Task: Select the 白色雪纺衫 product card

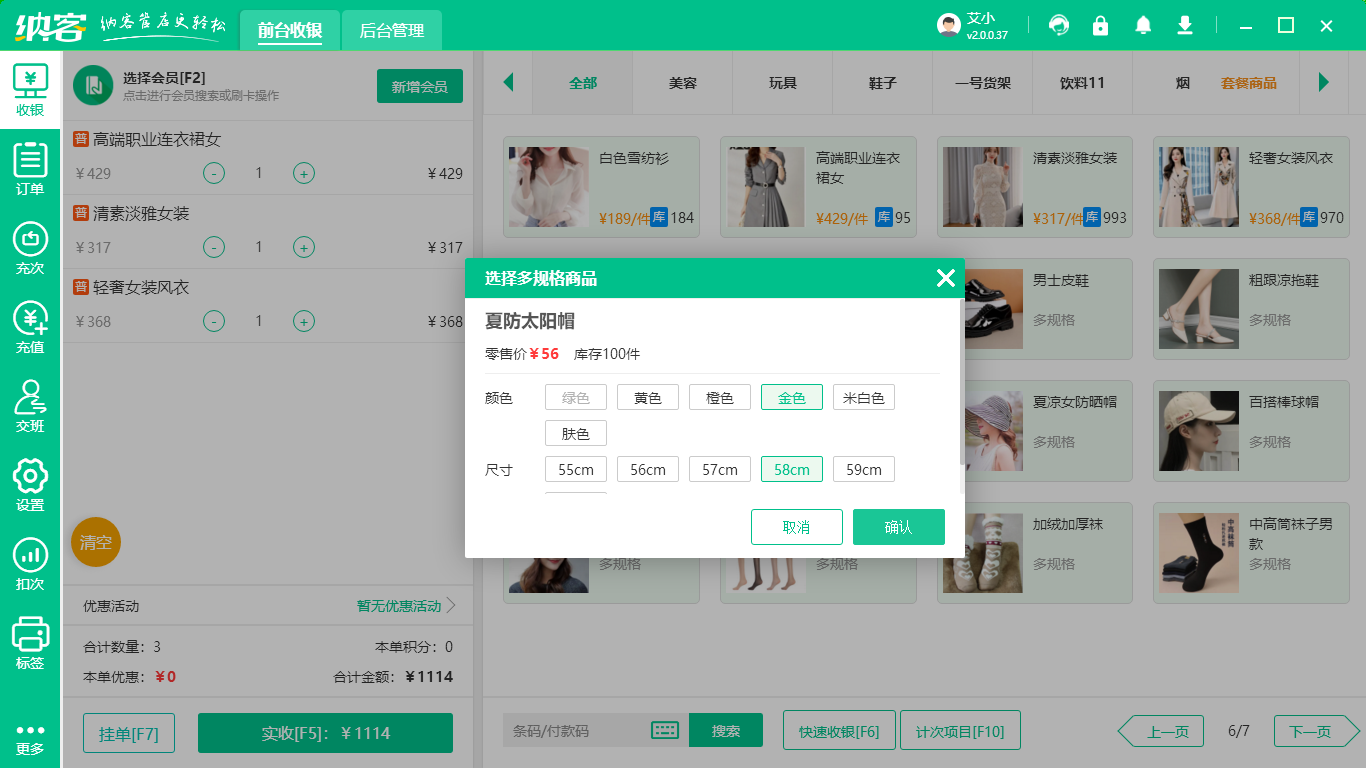Action: click(x=600, y=187)
